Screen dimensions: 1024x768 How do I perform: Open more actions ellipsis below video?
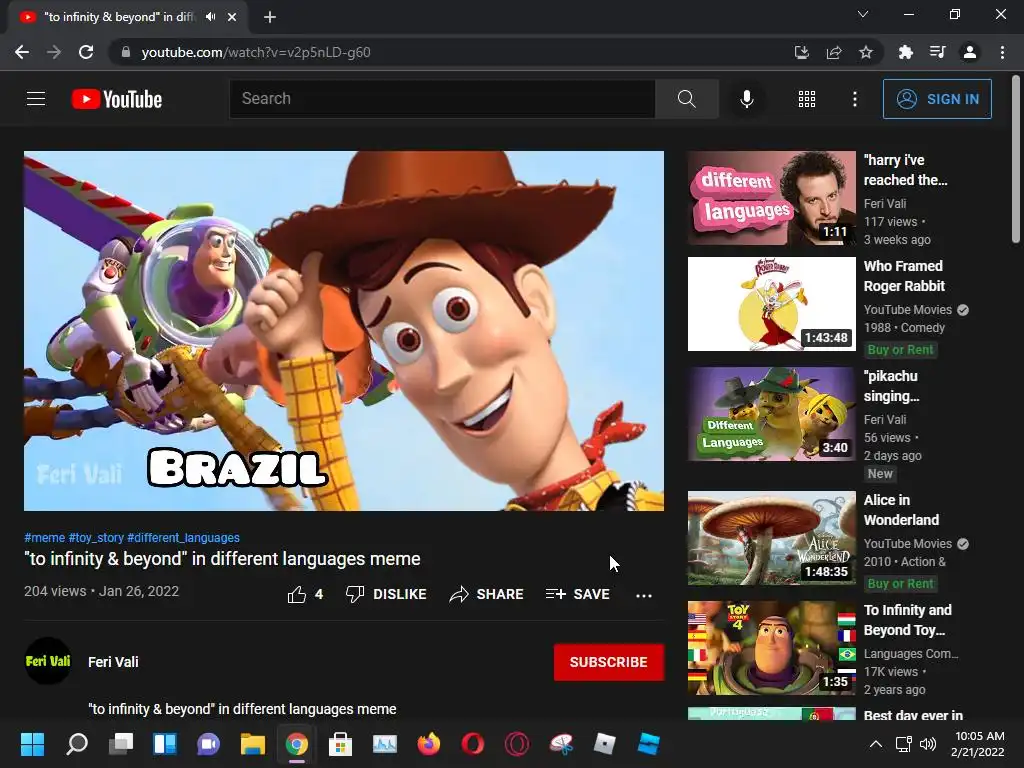tap(644, 595)
